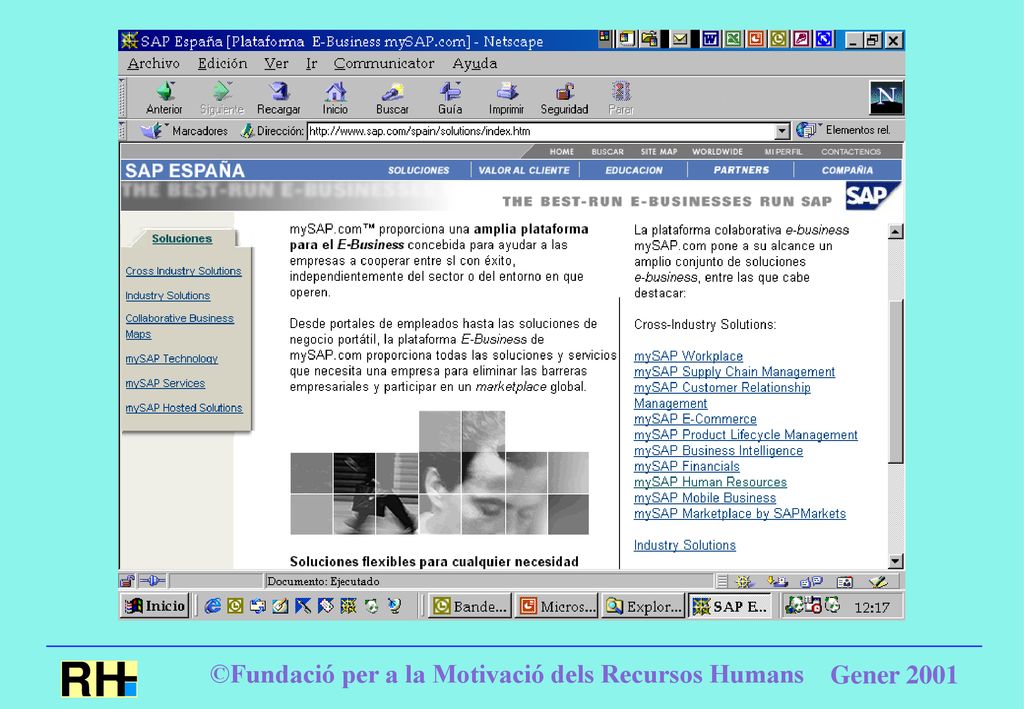Select the VALOR AL CLIENTE navigation tab
This screenshot has width=1024, height=709.
coord(524,170)
